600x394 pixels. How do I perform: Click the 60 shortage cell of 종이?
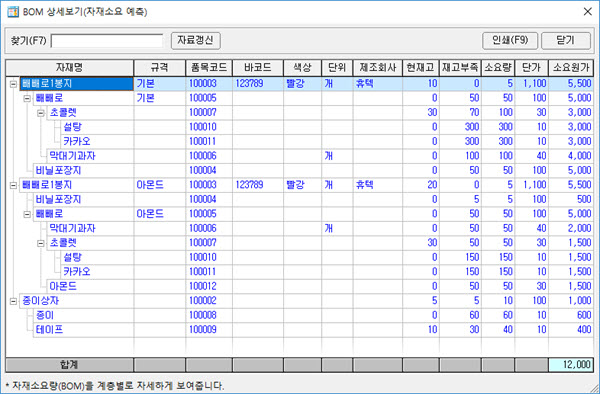click(x=461, y=316)
